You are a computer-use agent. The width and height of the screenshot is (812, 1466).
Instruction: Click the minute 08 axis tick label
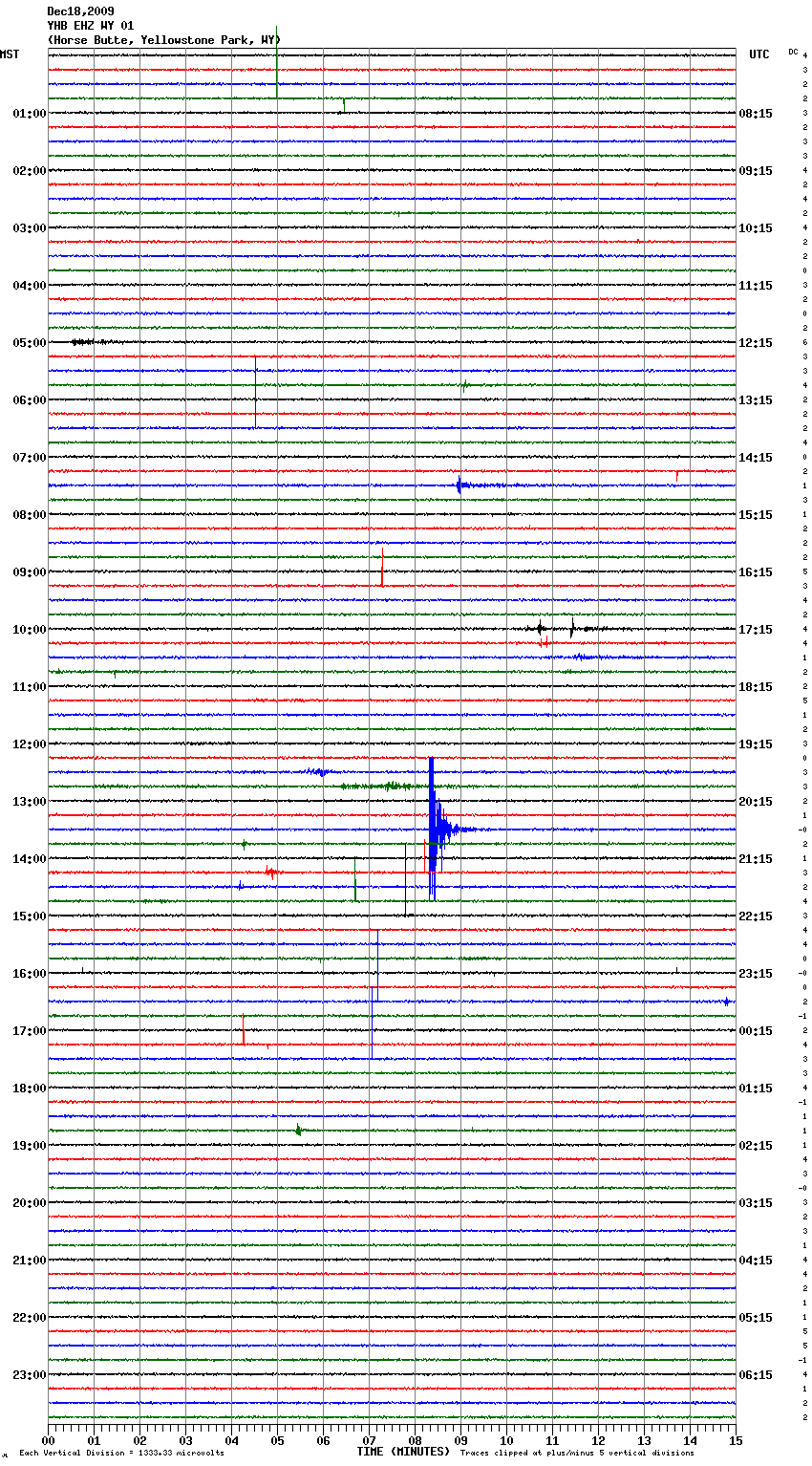(x=415, y=1440)
